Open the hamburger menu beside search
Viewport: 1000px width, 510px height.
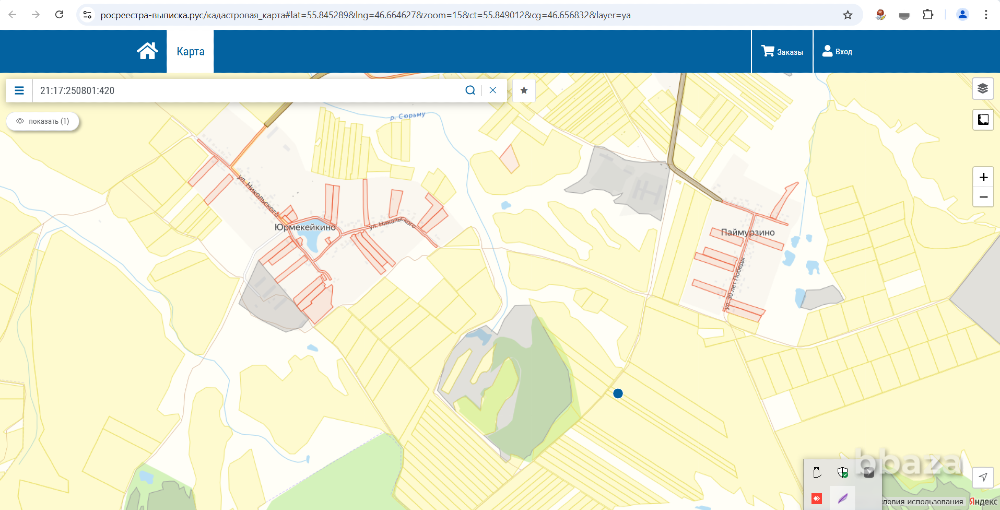click(x=19, y=90)
